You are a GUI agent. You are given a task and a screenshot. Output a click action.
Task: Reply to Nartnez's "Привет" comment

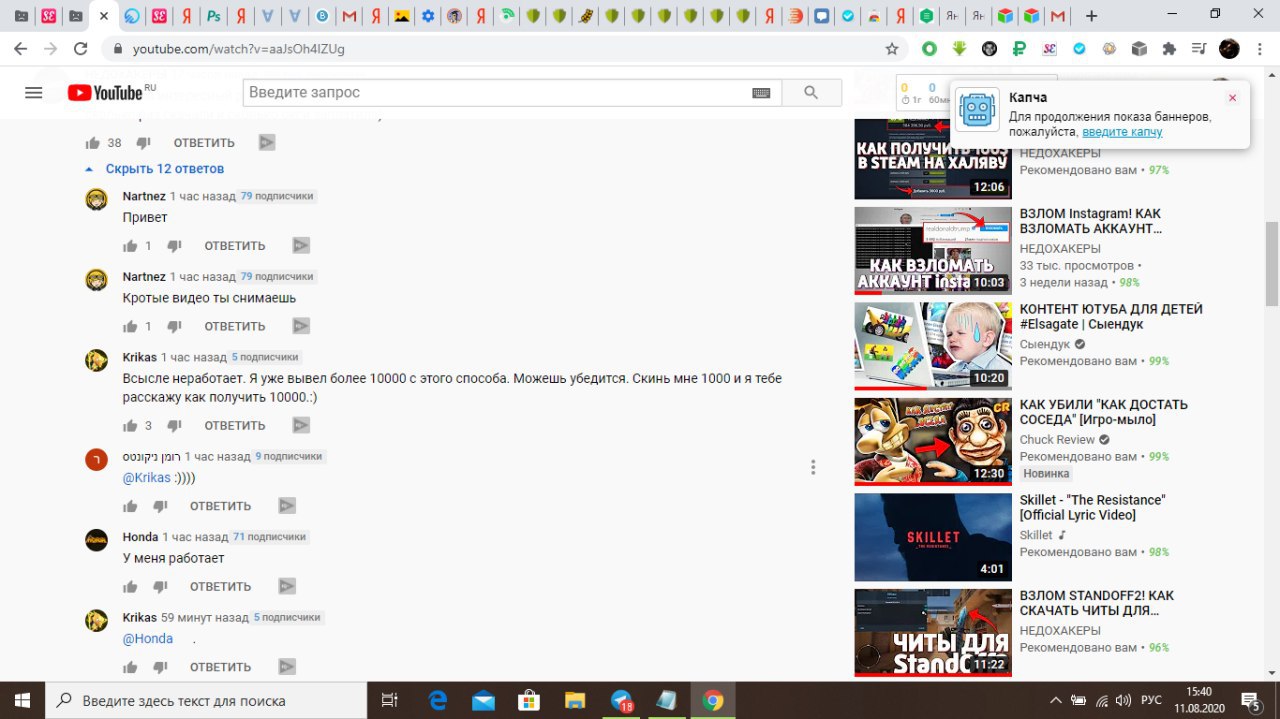tap(235, 246)
